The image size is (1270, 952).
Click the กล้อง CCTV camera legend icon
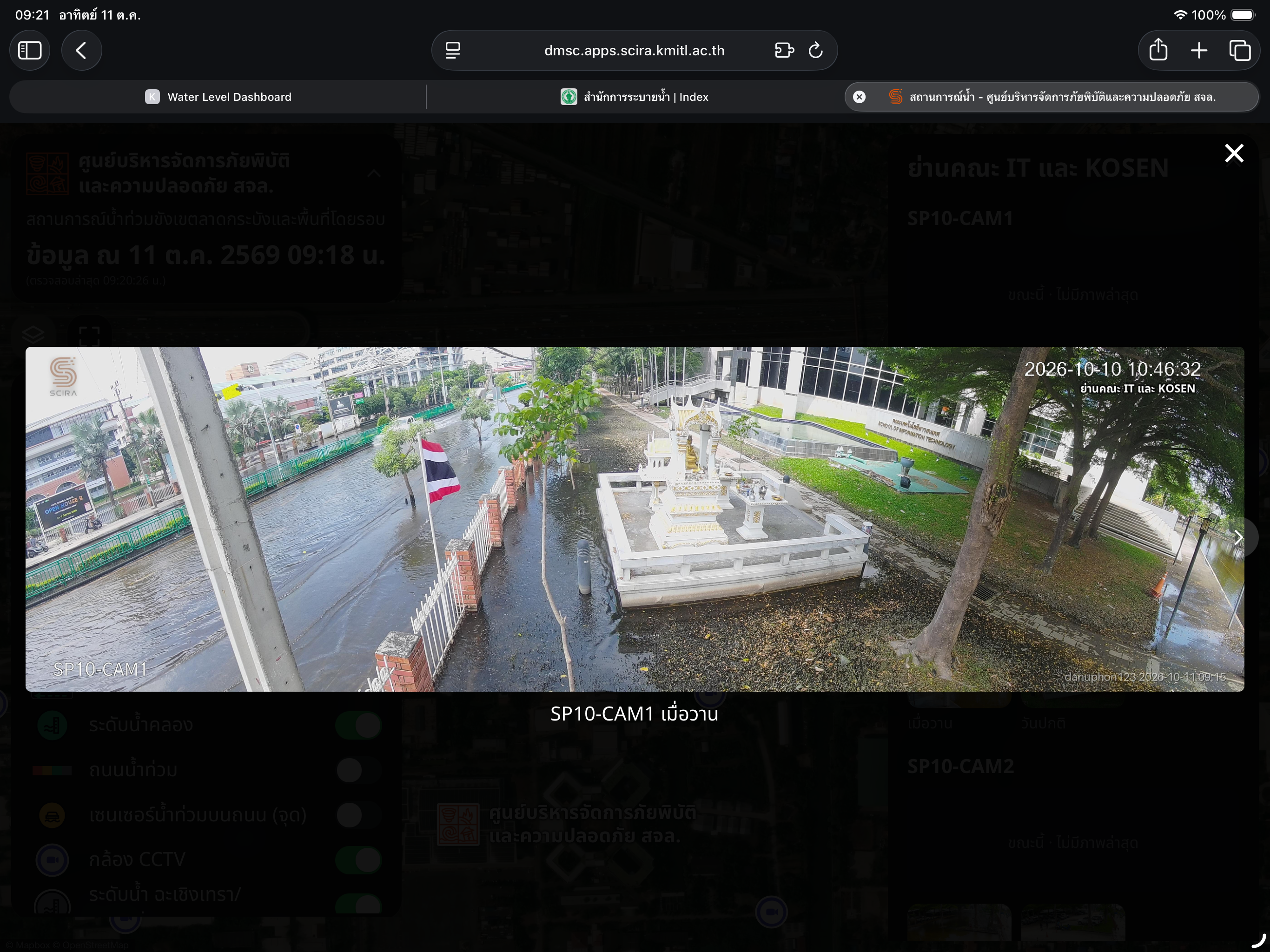point(52,859)
